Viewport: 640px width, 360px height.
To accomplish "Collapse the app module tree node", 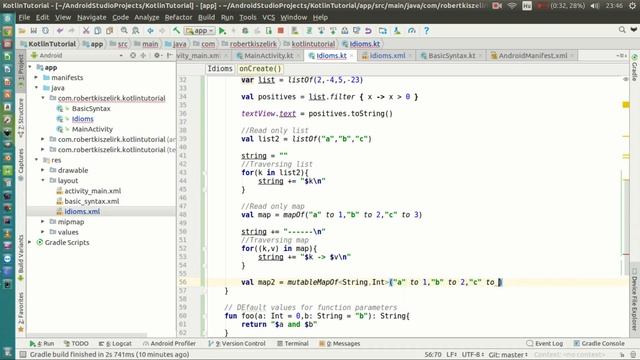I will (30, 67).
